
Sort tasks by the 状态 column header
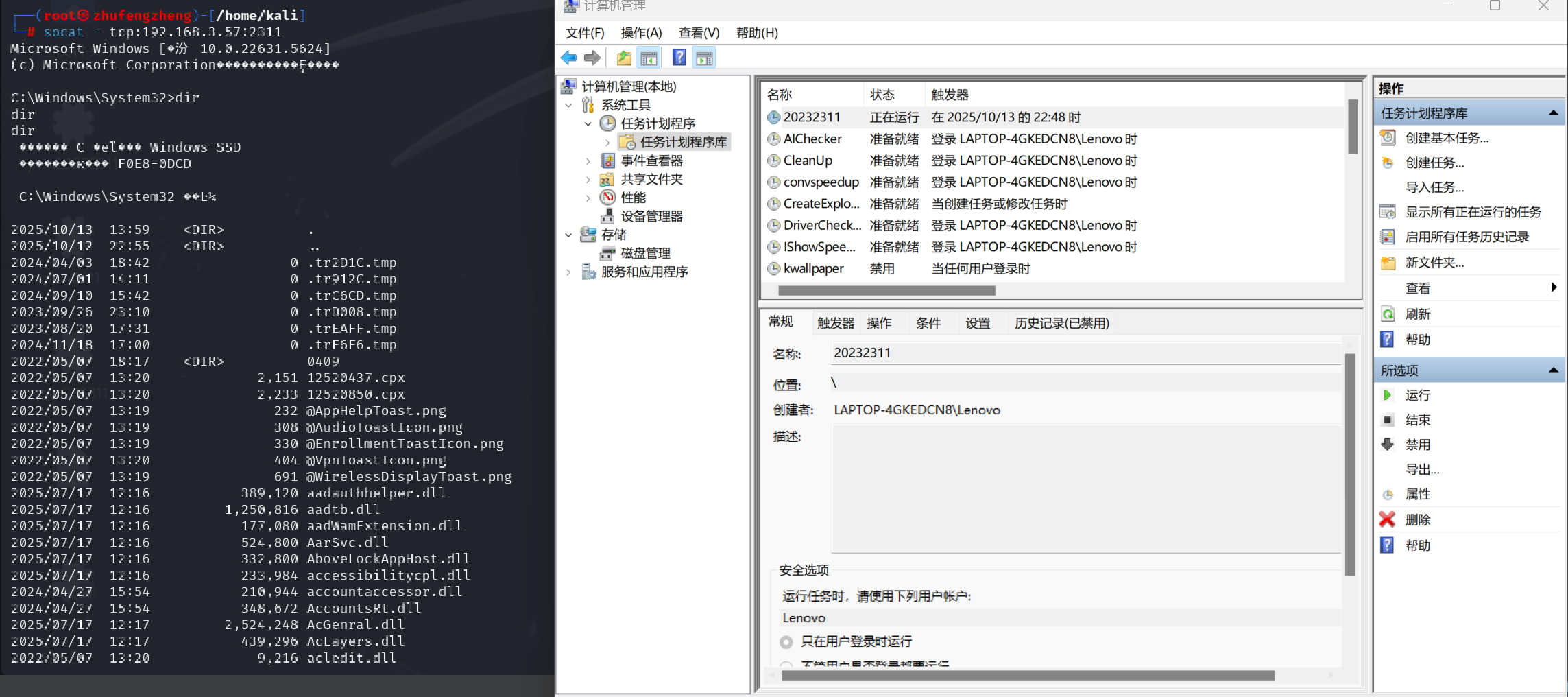click(893, 95)
